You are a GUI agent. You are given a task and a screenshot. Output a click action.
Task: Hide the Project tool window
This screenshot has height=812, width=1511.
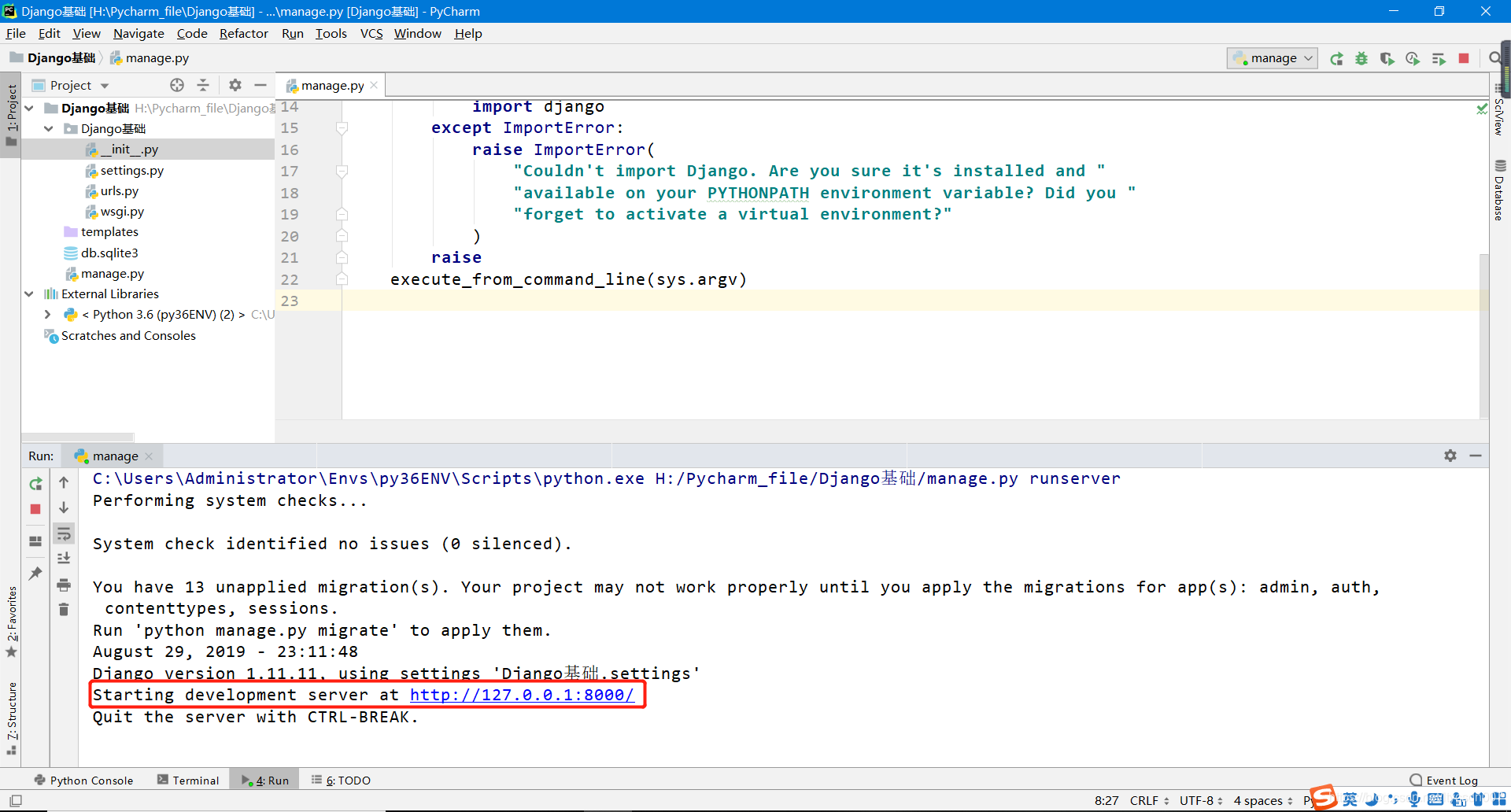[260, 85]
